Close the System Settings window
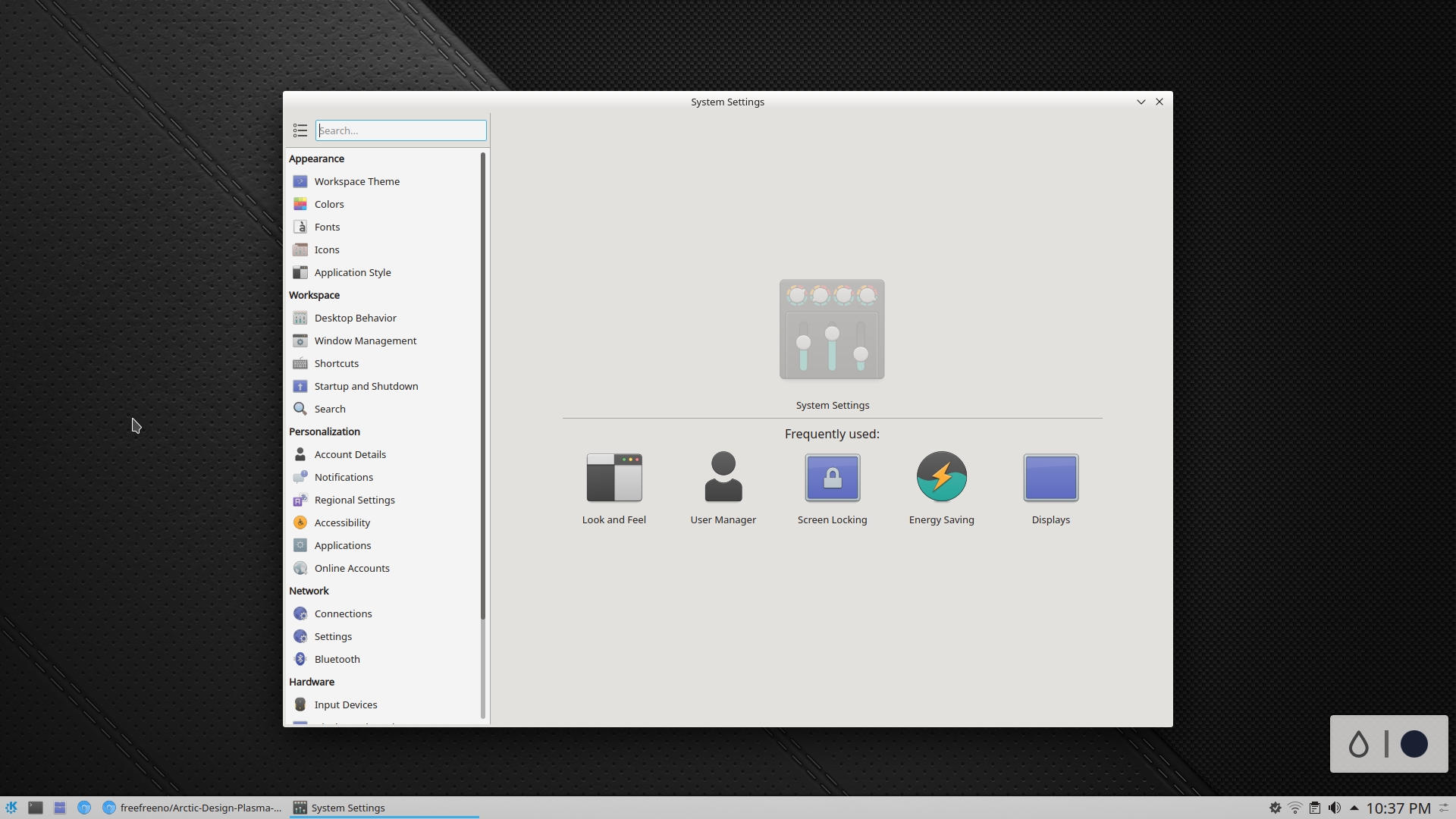Viewport: 1456px width, 819px height. (x=1159, y=102)
